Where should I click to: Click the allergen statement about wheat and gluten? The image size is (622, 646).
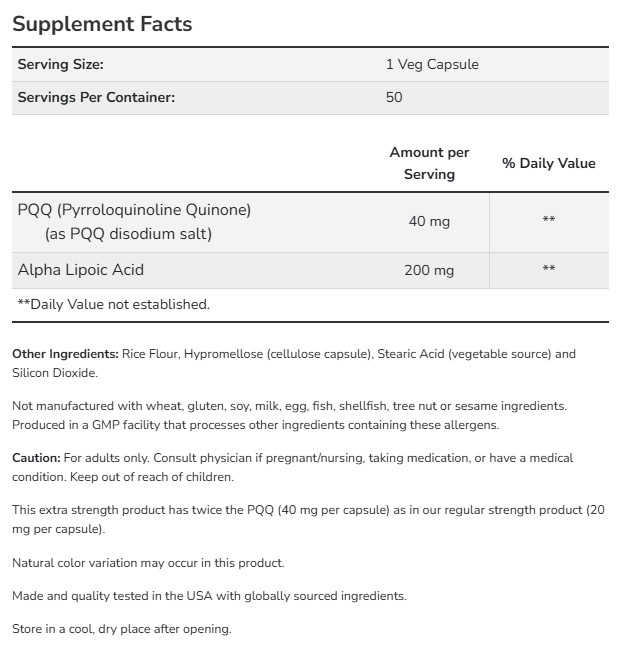click(289, 406)
